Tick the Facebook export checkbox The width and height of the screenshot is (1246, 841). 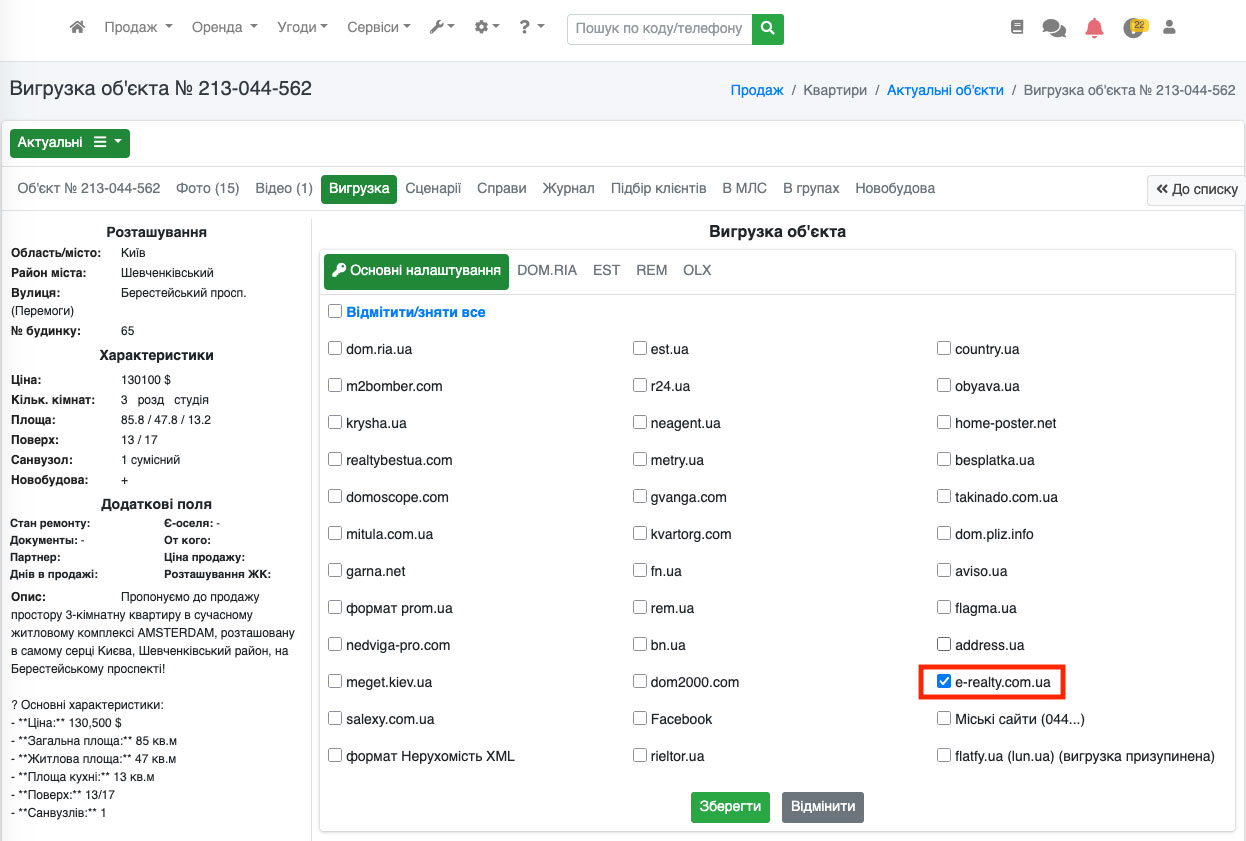pyautogui.click(x=640, y=719)
